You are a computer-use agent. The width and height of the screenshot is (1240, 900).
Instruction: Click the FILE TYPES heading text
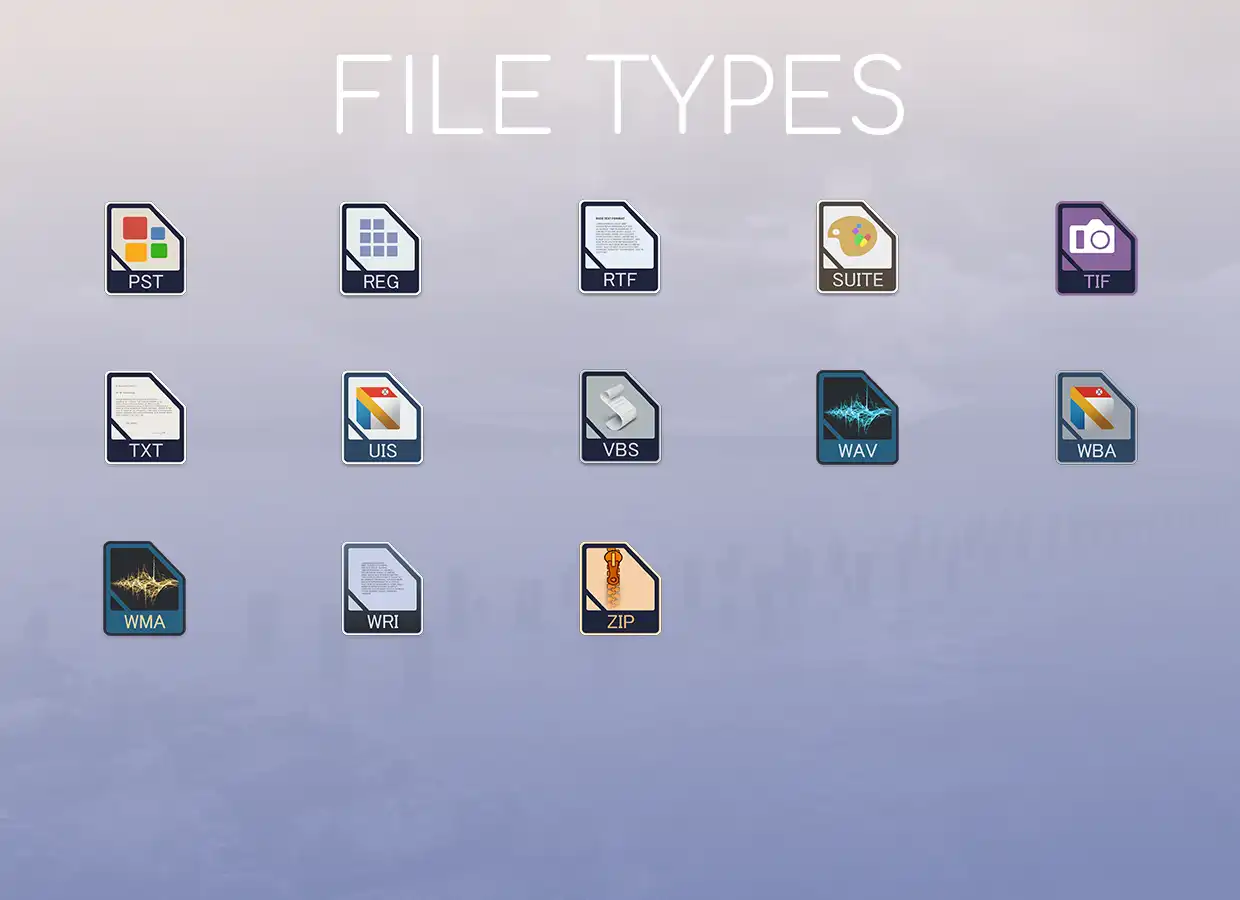pyautogui.click(x=619, y=93)
